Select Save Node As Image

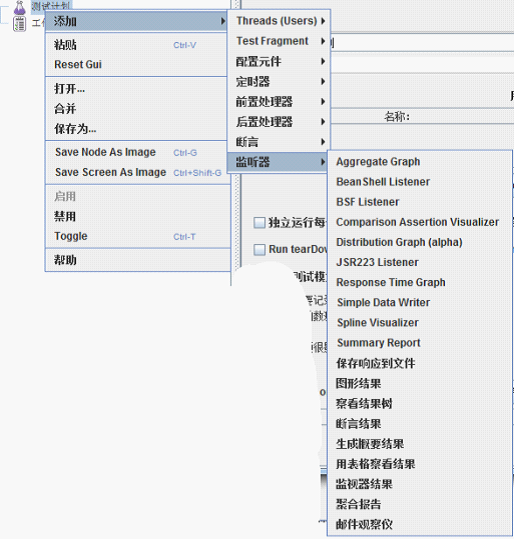click(x=105, y=152)
